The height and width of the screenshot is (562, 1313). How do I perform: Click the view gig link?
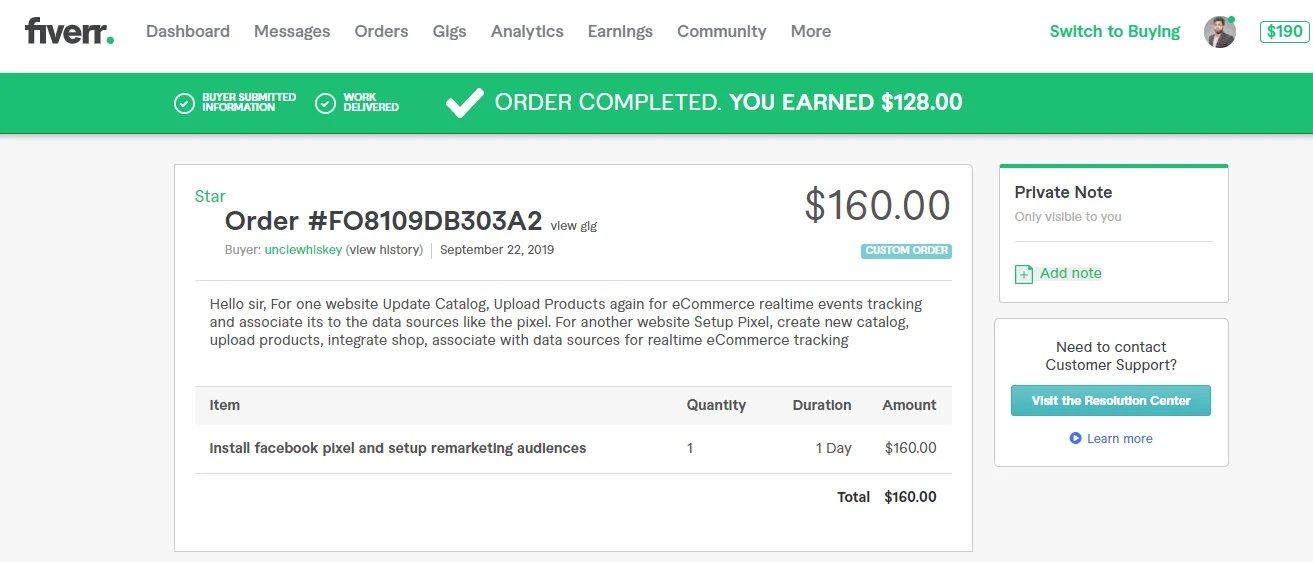click(x=573, y=226)
